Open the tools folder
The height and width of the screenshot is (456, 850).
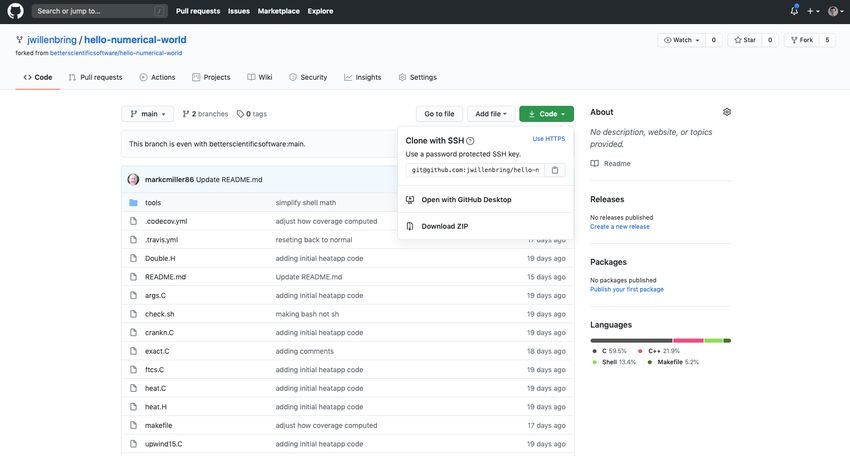click(153, 203)
